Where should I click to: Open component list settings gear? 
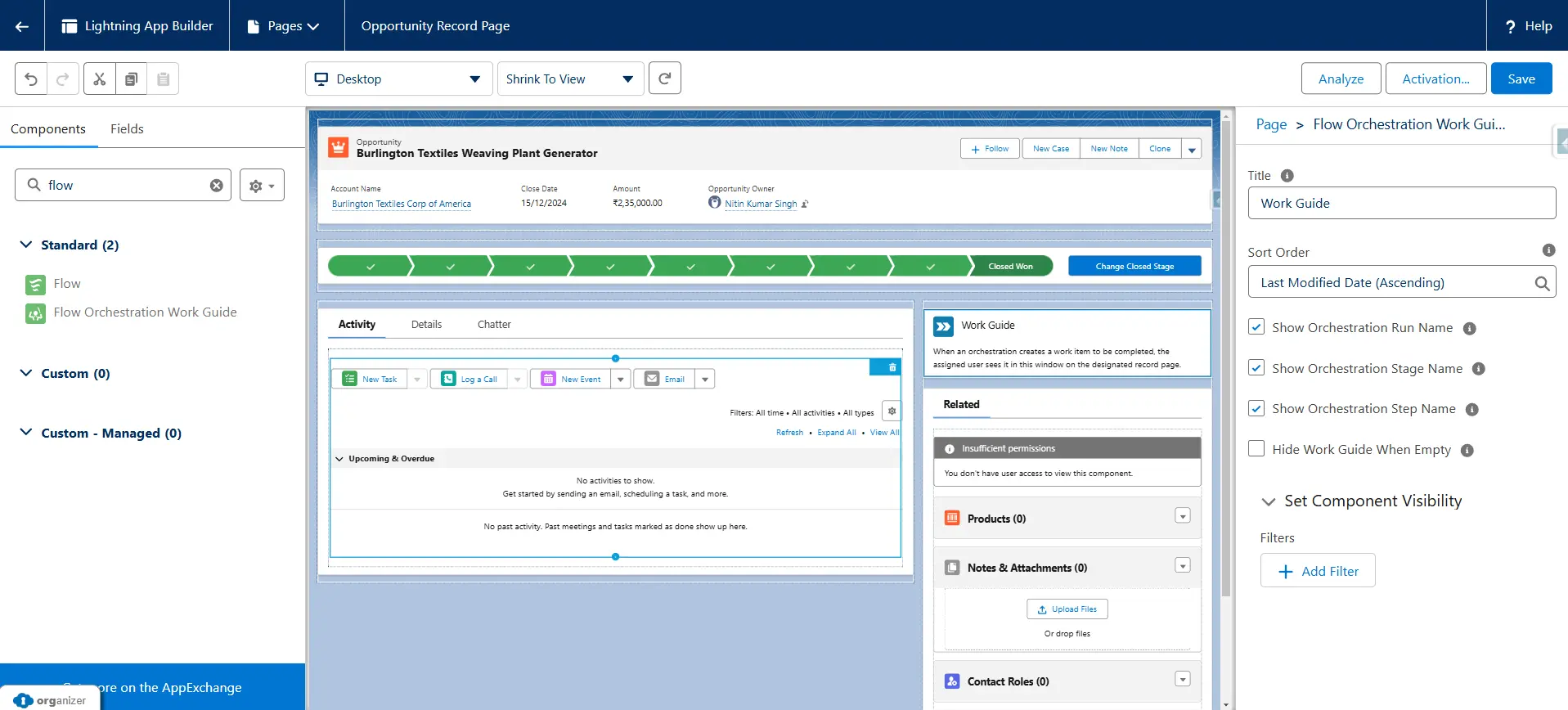pyautogui.click(x=262, y=186)
